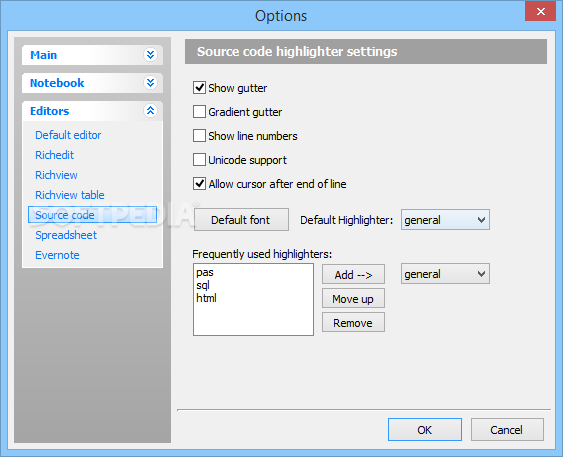Open Spreadsheet editor settings
Image resolution: width=563 pixels, height=457 pixels.
click(66, 235)
